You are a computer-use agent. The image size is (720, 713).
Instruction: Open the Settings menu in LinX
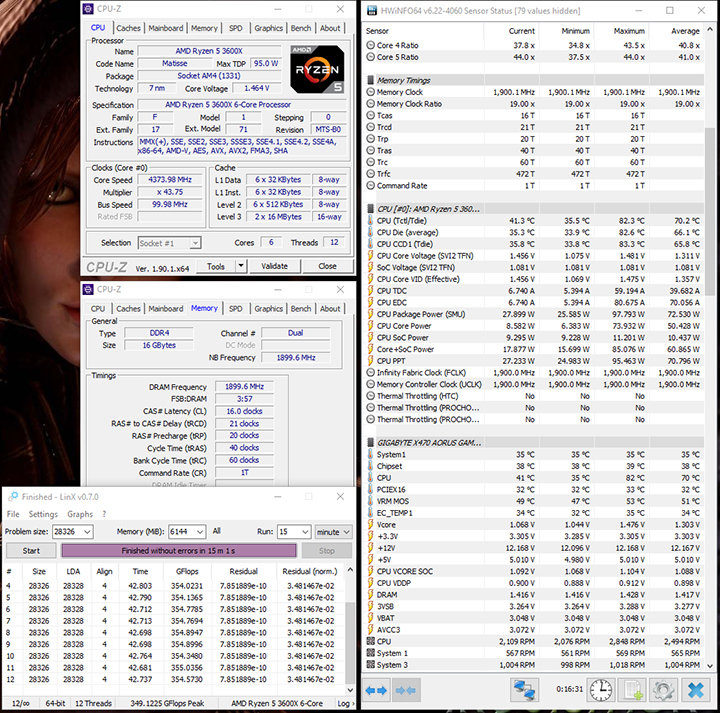coord(43,514)
